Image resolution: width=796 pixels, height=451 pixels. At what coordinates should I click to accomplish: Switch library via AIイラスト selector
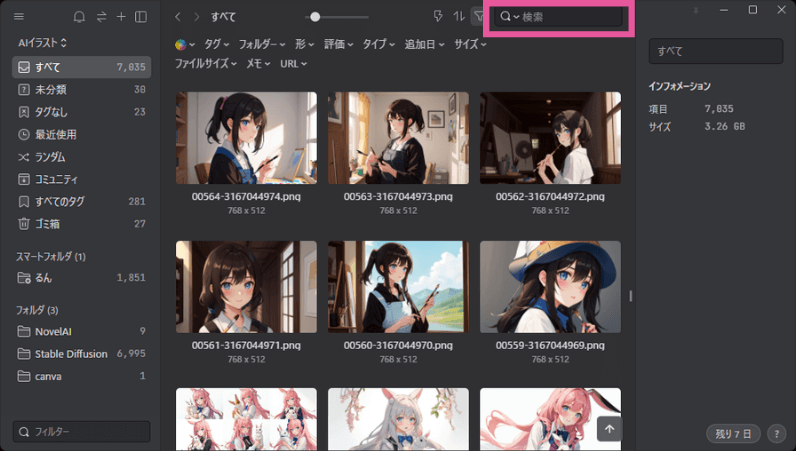coord(43,43)
